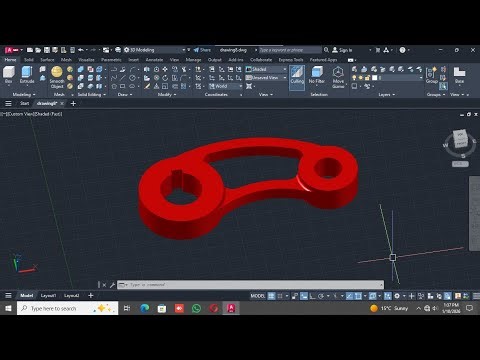Select the Box solid tool
The height and width of the screenshot is (360, 480).
pyautogui.click(x=9, y=74)
